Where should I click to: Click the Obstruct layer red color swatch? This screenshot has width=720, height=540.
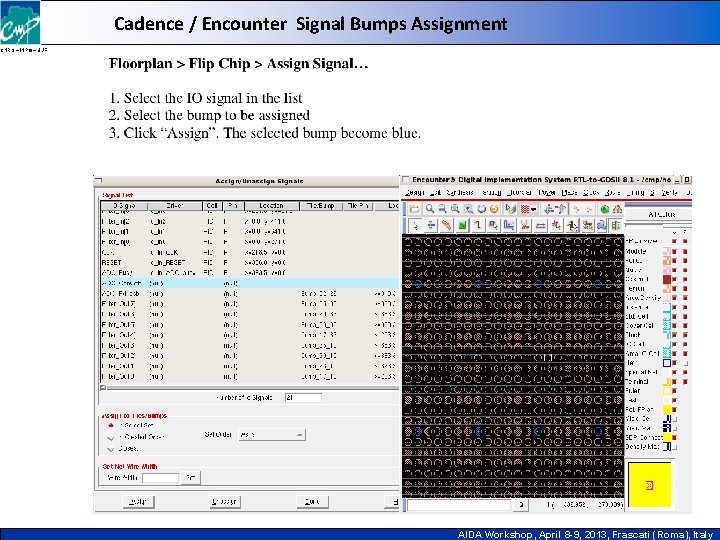(x=667, y=279)
